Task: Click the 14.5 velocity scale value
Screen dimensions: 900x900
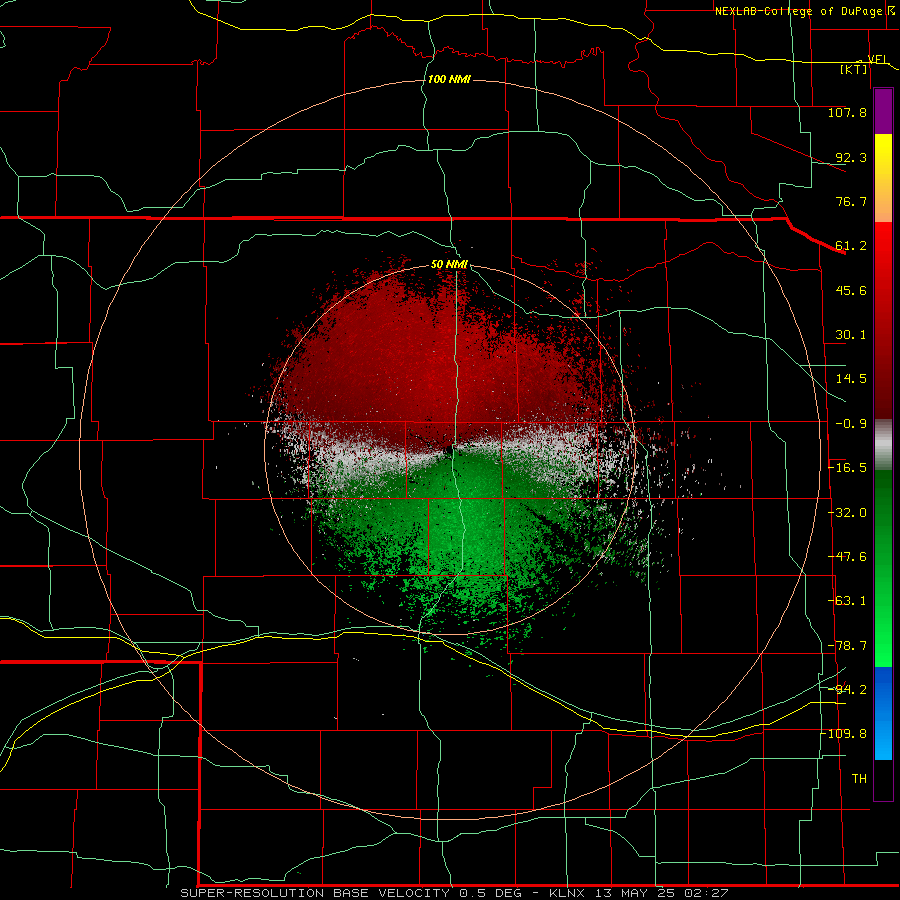Action: pyautogui.click(x=851, y=379)
